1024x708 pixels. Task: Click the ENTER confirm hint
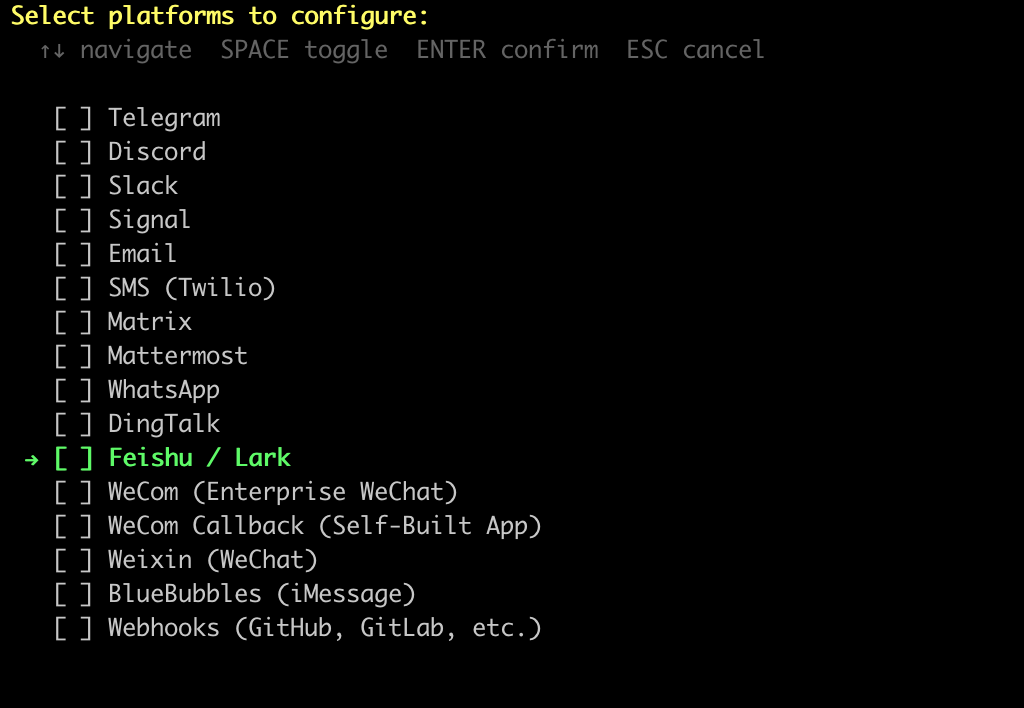(507, 50)
